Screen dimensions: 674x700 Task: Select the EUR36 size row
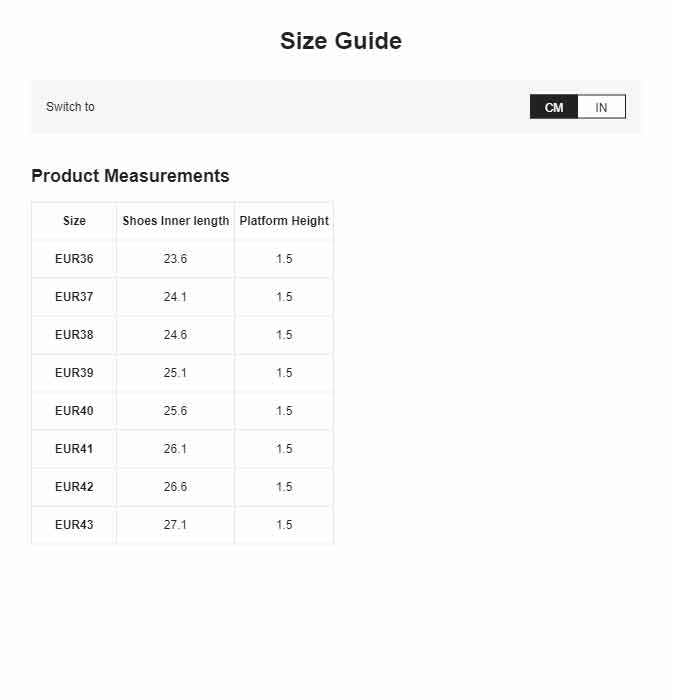click(183, 259)
